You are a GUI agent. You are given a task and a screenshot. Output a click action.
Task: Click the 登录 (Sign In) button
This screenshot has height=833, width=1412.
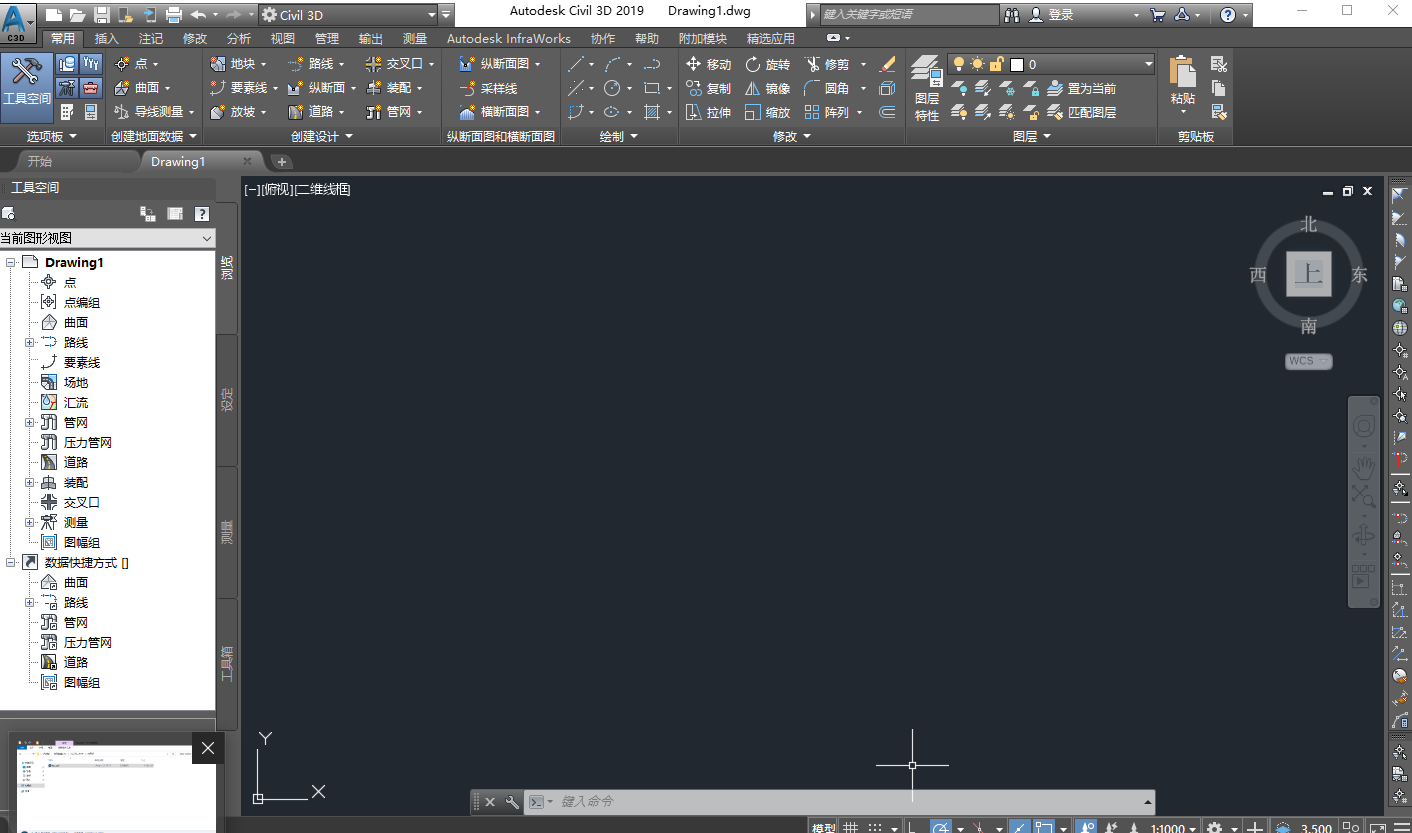click(1060, 14)
